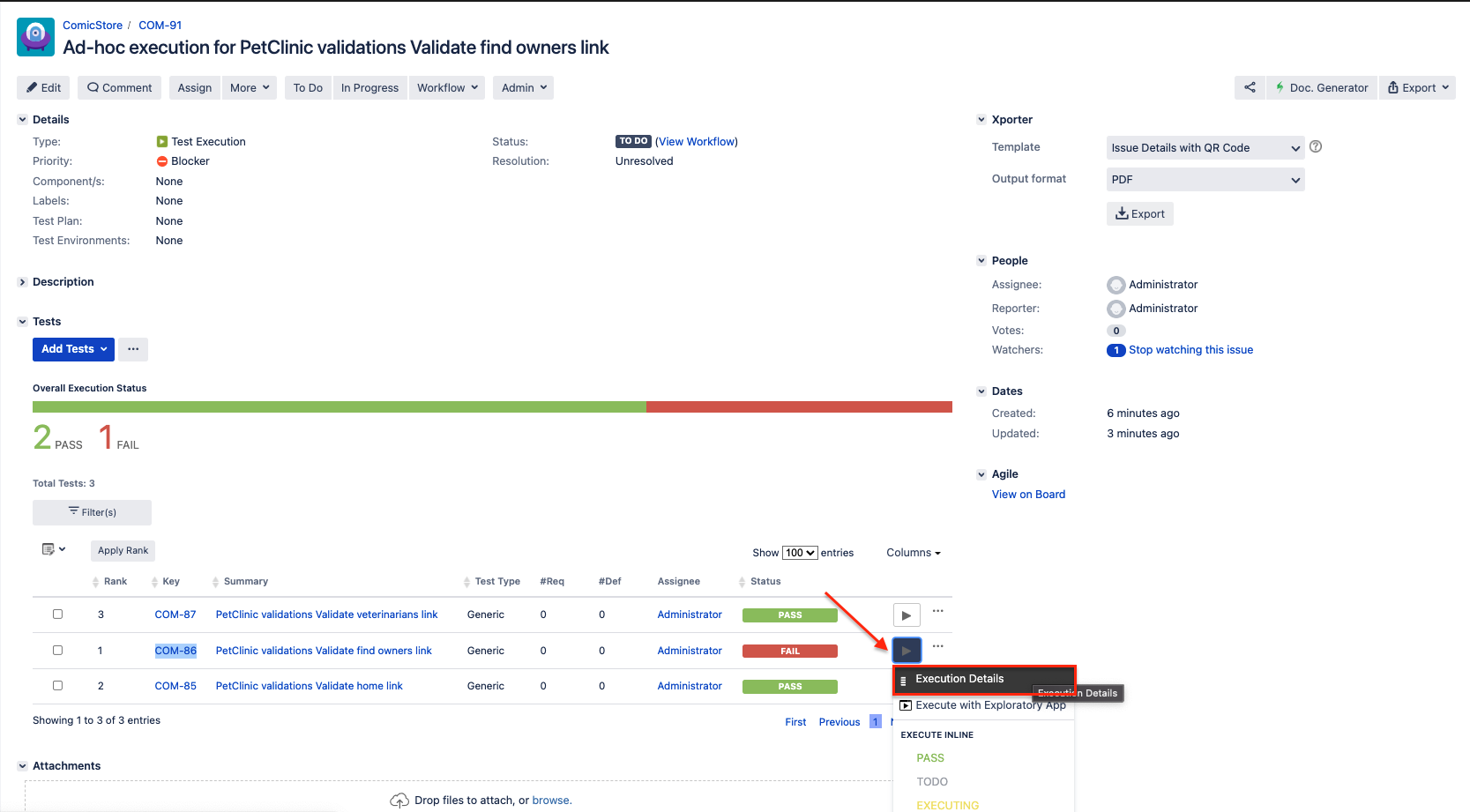Click the ComicStore breadcrumb link

[x=93, y=26]
